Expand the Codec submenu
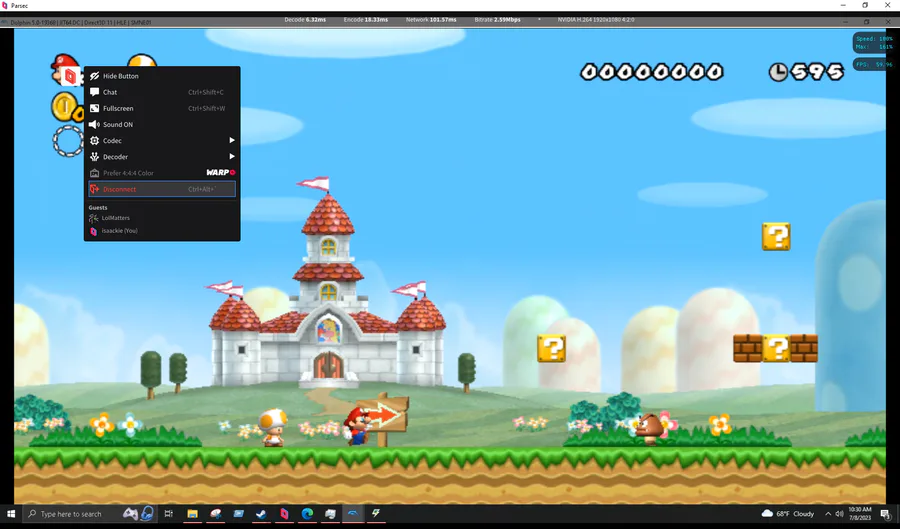 (x=162, y=140)
